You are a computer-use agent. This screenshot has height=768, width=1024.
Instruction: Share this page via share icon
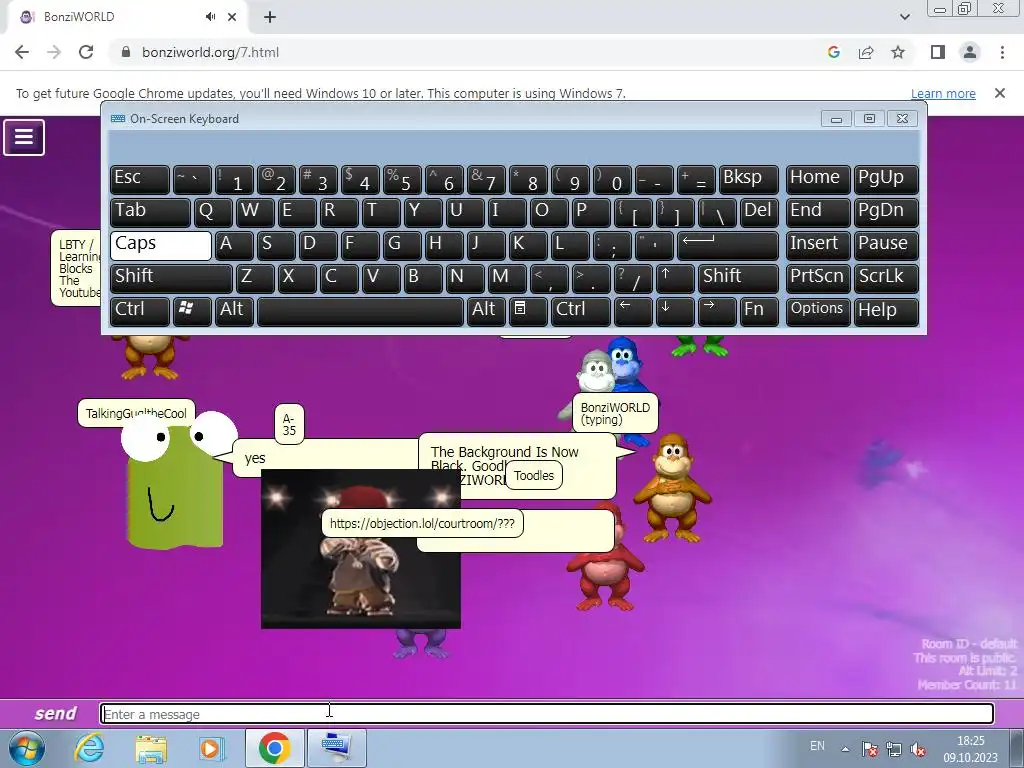click(866, 52)
